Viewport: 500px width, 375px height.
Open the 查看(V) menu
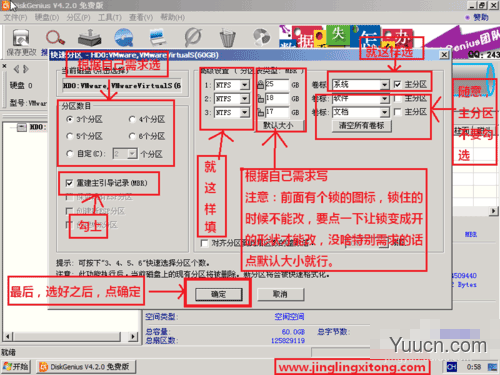pos(141,17)
